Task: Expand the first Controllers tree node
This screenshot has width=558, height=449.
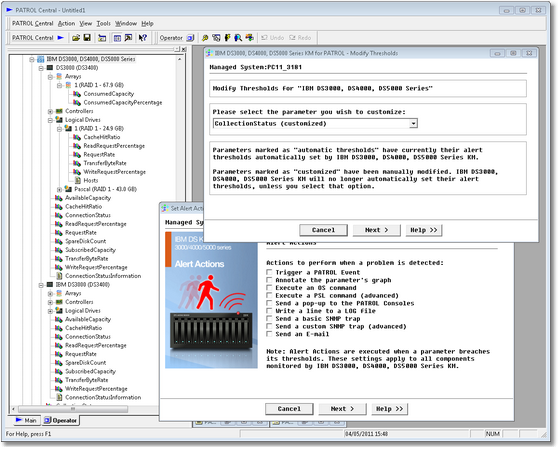Action: point(50,112)
